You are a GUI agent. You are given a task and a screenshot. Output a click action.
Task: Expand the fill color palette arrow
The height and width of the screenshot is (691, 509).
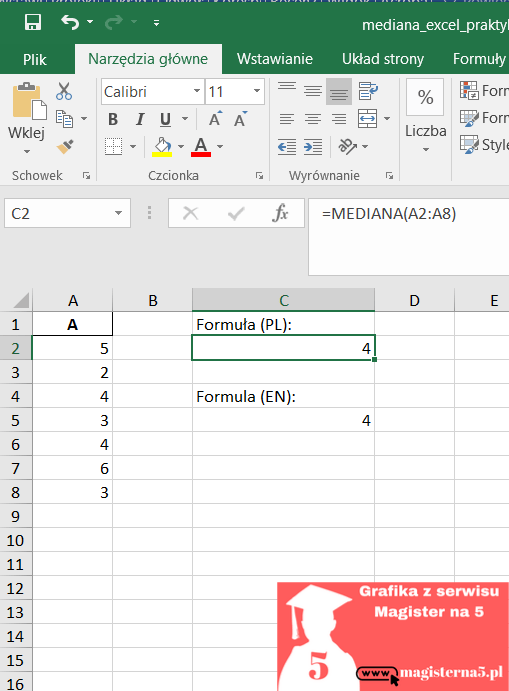(181, 146)
